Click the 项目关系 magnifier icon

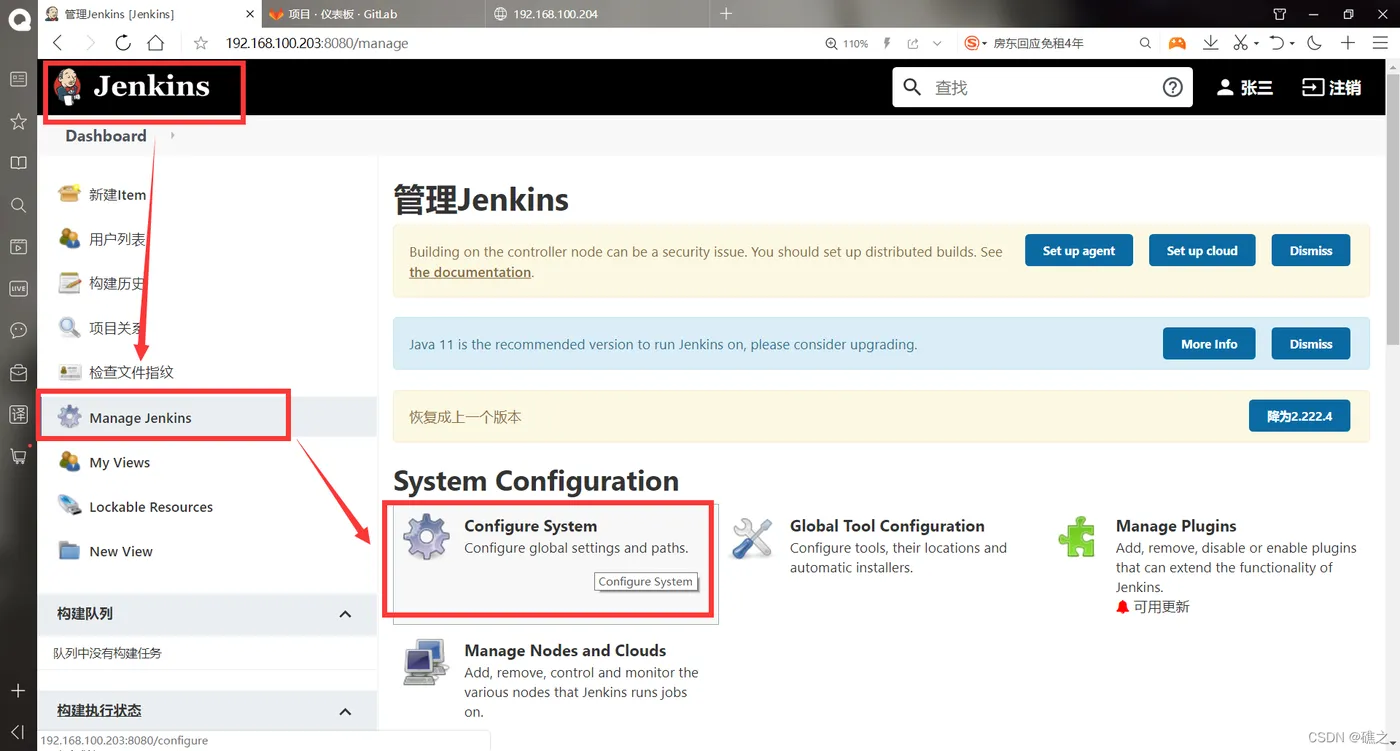tap(69, 327)
